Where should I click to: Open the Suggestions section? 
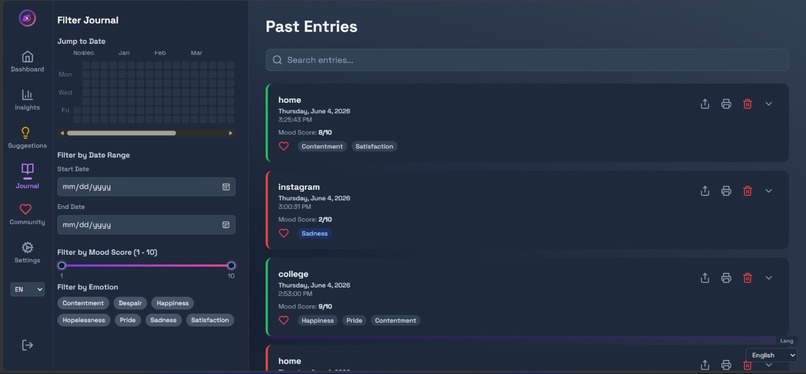(27, 138)
